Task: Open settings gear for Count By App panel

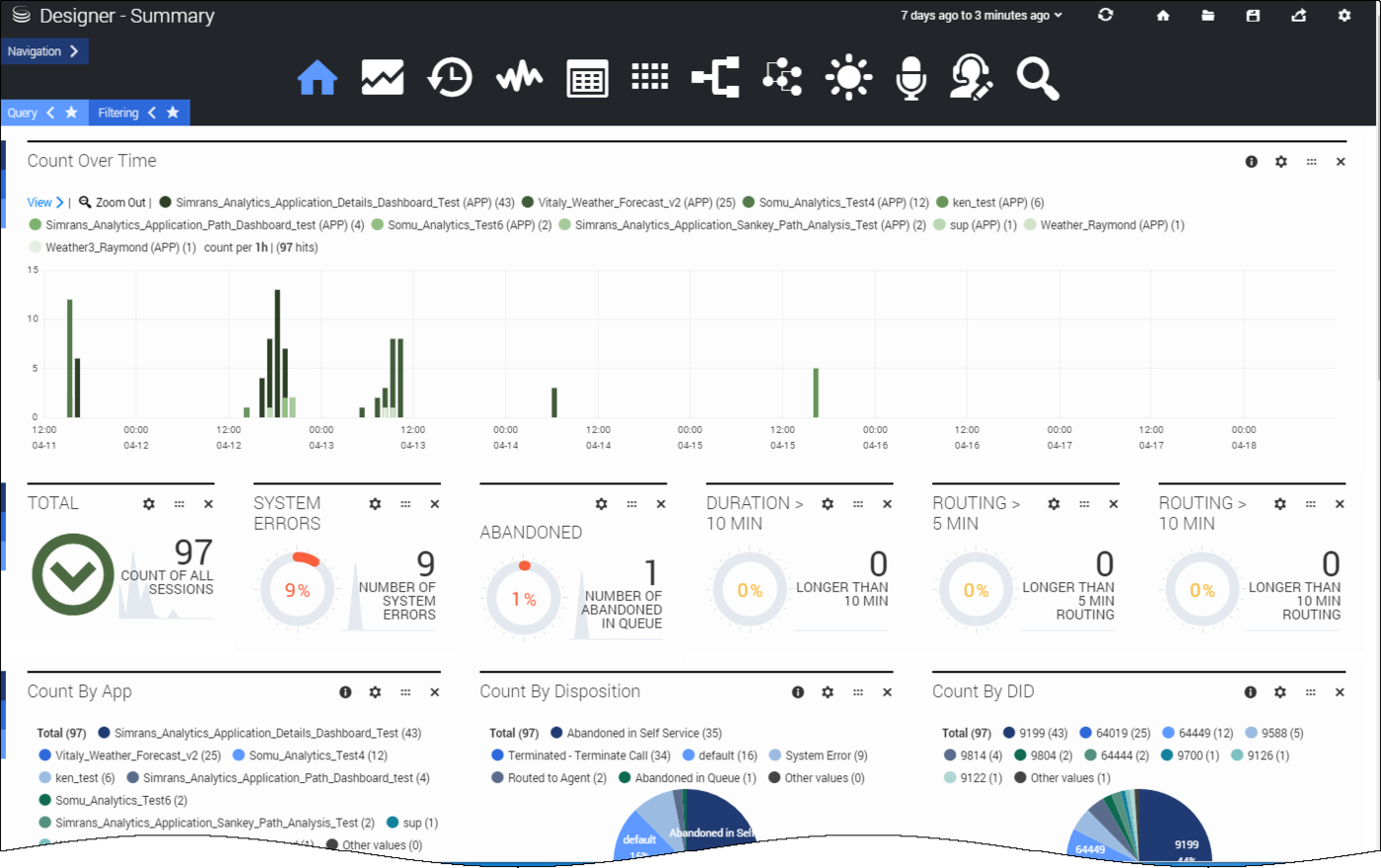Action: [375, 692]
